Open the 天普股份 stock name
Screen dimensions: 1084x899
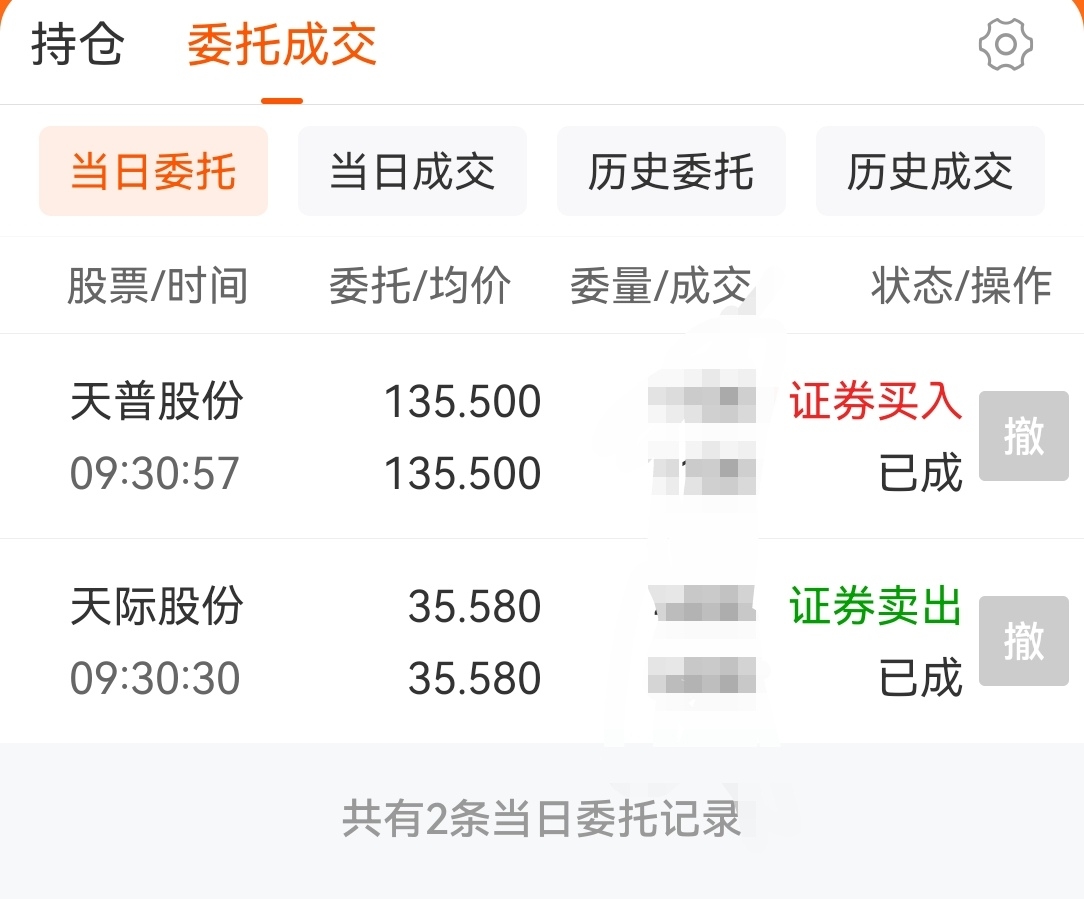click(x=157, y=402)
